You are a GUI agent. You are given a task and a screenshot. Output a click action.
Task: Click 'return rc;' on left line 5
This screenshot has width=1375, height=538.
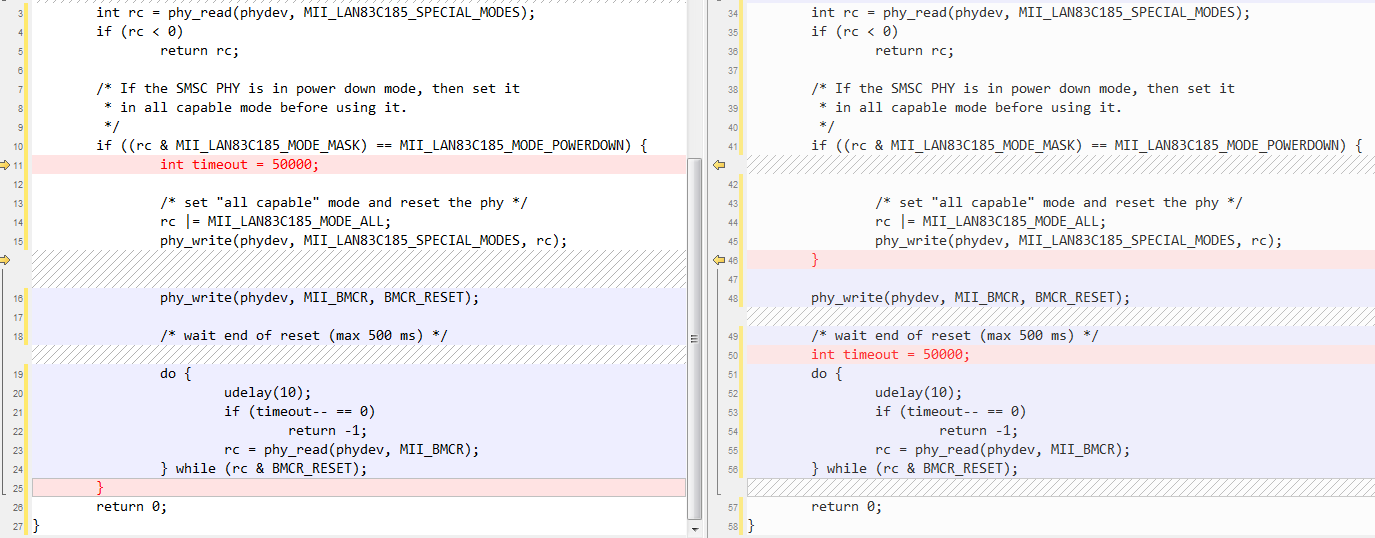[x=199, y=51]
